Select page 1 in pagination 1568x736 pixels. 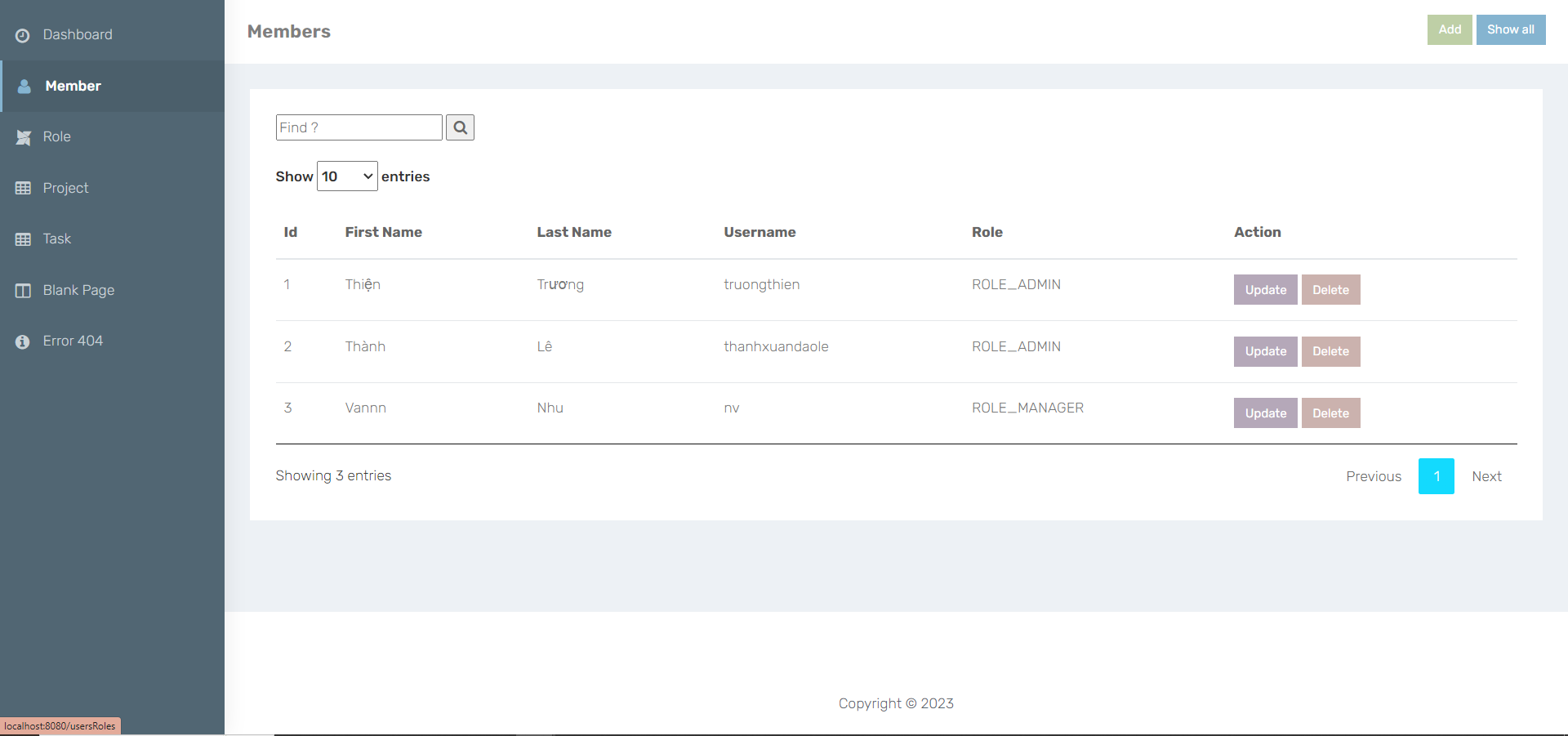pyautogui.click(x=1436, y=475)
